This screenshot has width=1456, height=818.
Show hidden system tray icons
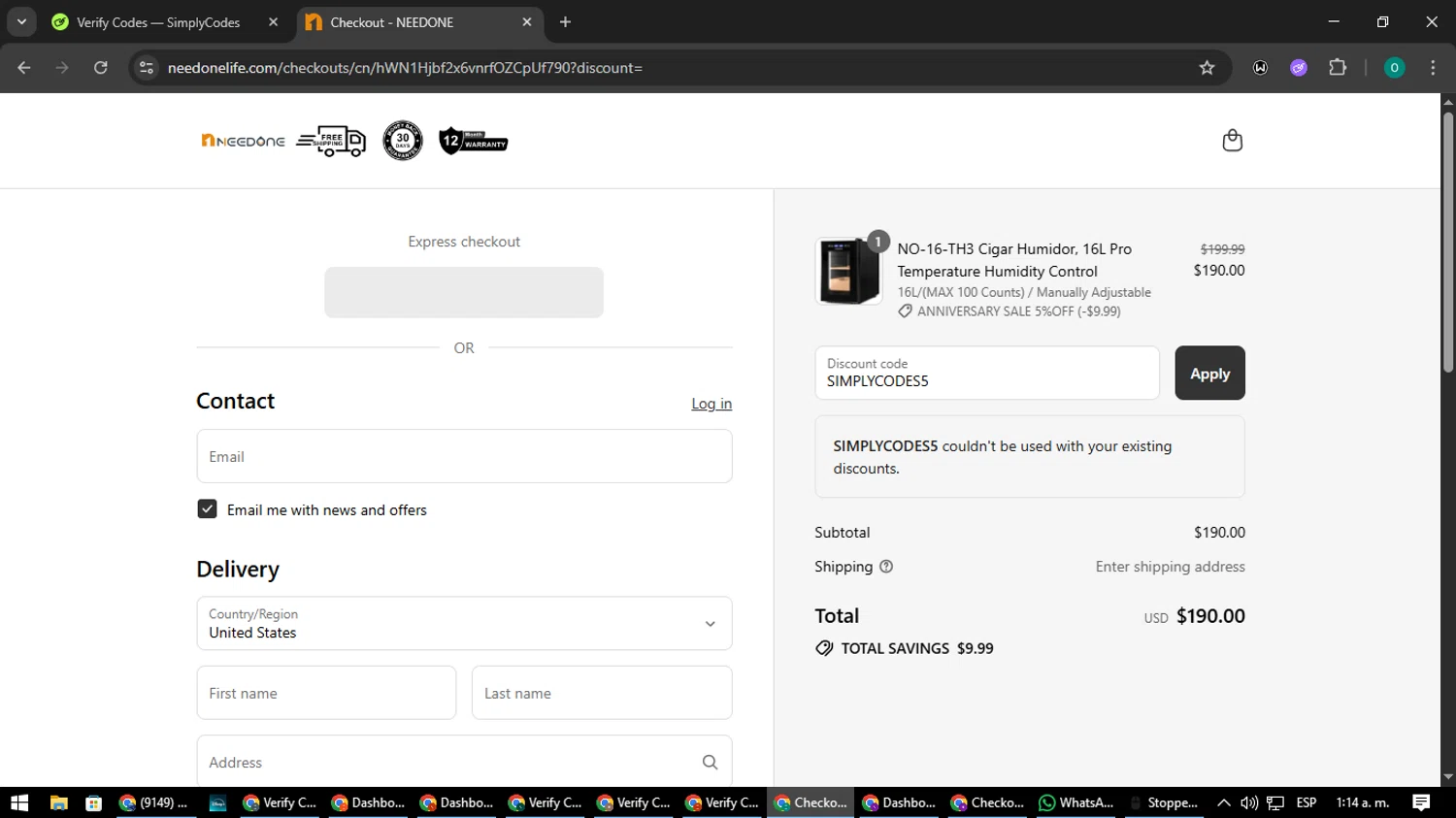pyautogui.click(x=1223, y=802)
